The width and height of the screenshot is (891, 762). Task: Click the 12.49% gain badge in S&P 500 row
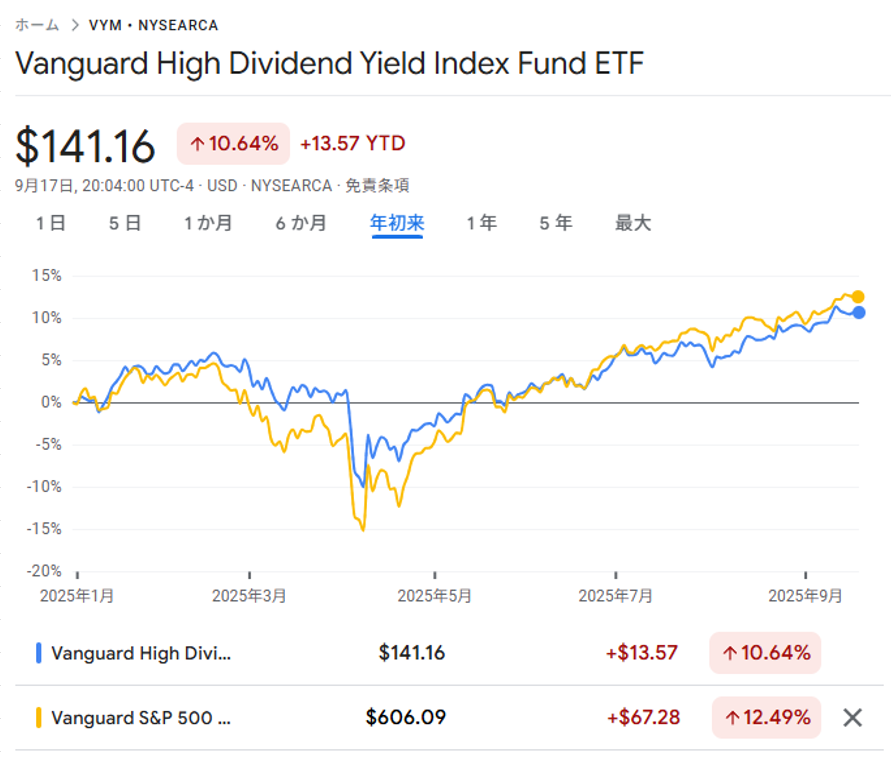pos(766,717)
